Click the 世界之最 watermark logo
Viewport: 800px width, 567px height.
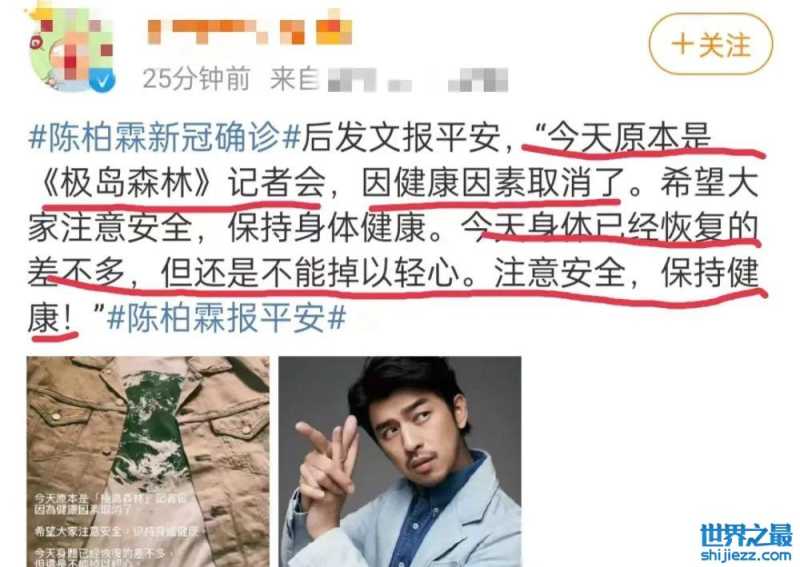746,536
